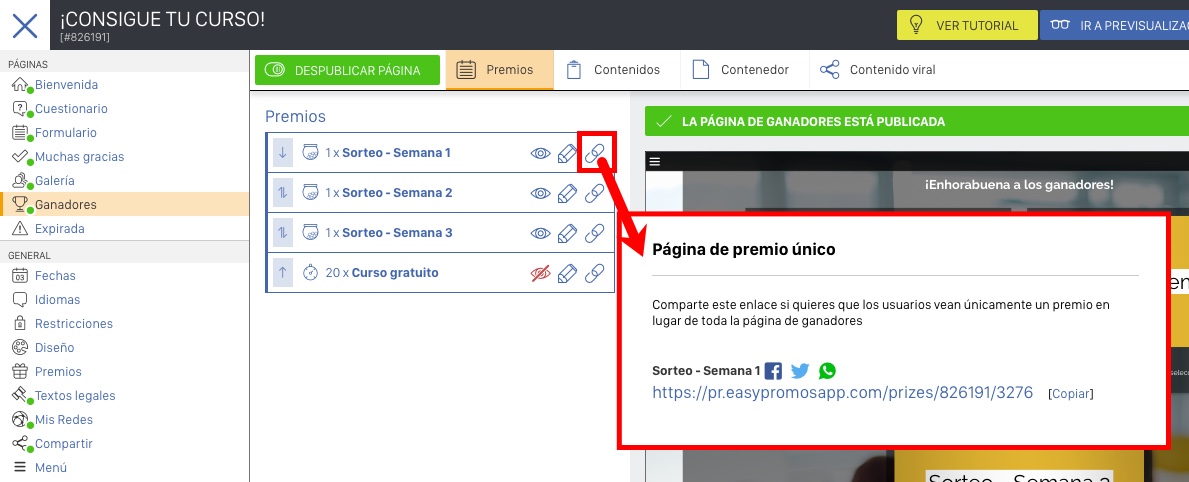This screenshot has height=482, width=1189.
Task: Click the edit pencil for Sorteo - Semana 1
Action: [567, 153]
